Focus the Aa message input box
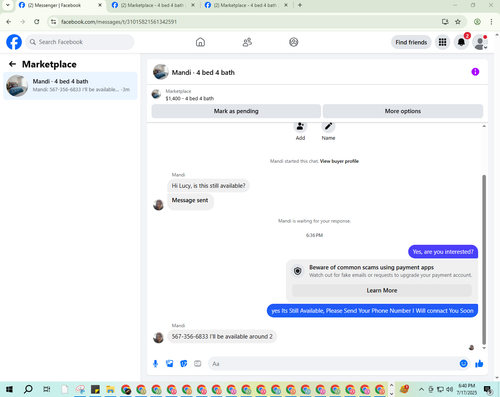 pos(333,364)
